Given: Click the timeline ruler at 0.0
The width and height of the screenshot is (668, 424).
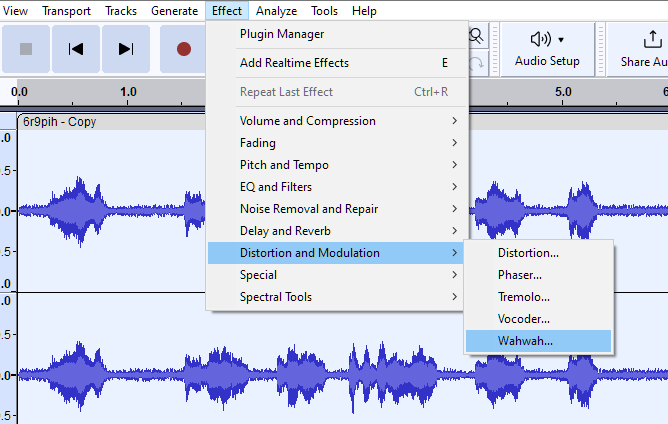Looking at the screenshot, I should click(x=19, y=92).
